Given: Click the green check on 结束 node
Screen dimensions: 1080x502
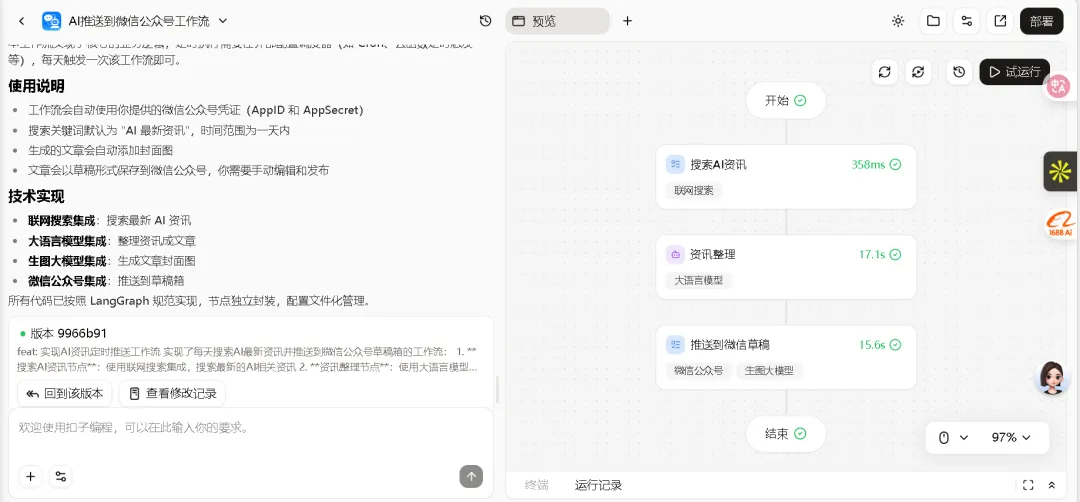Looking at the screenshot, I should coord(800,434).
